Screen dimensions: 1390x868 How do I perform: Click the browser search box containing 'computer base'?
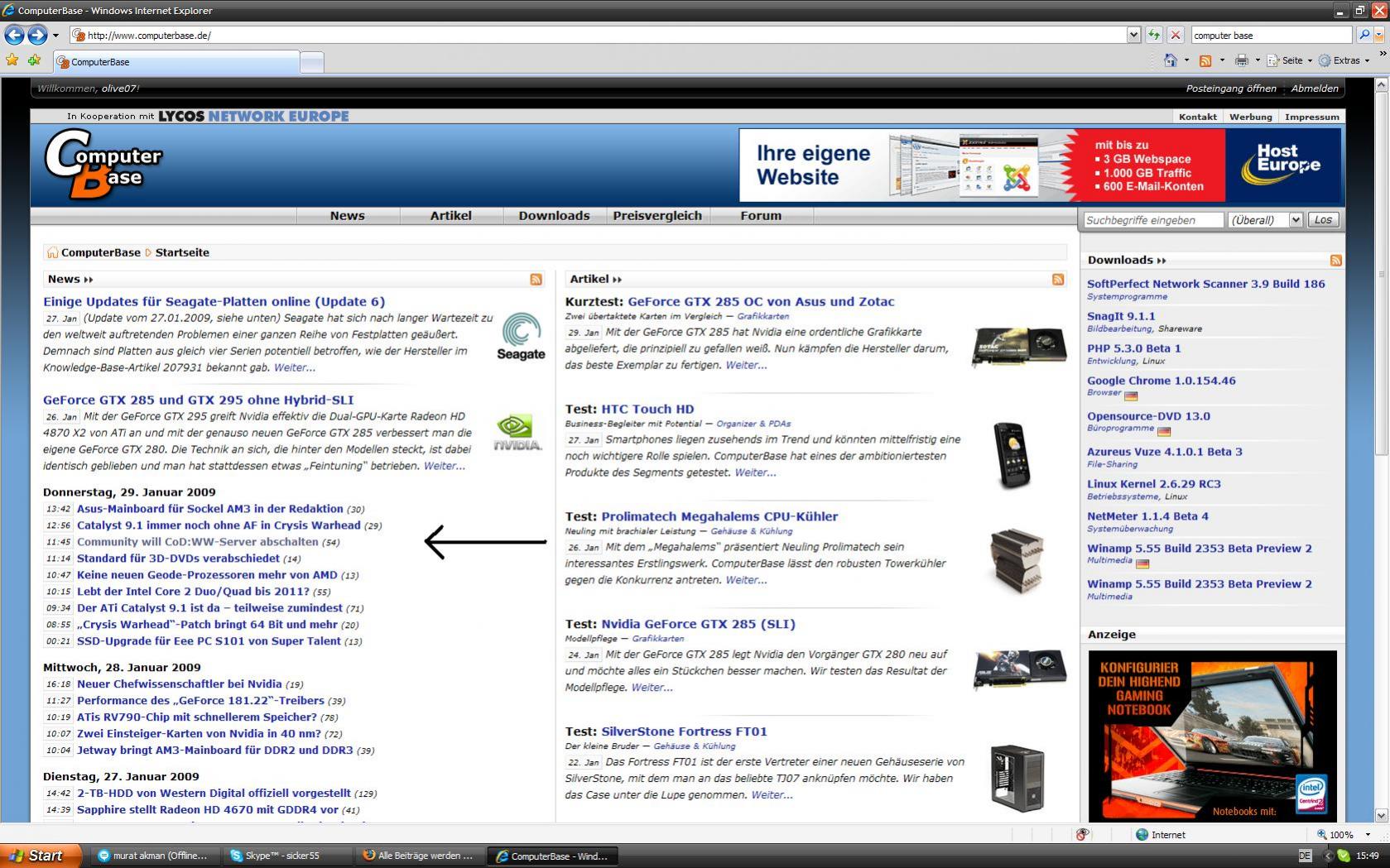1272,35
